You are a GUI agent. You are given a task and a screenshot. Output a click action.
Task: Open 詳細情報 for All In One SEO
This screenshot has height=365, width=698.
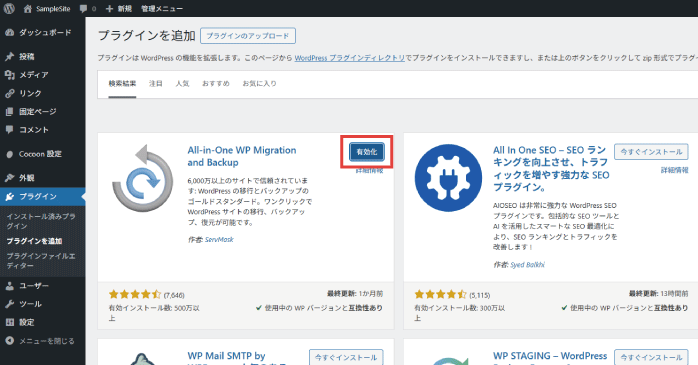click(674, 170)
